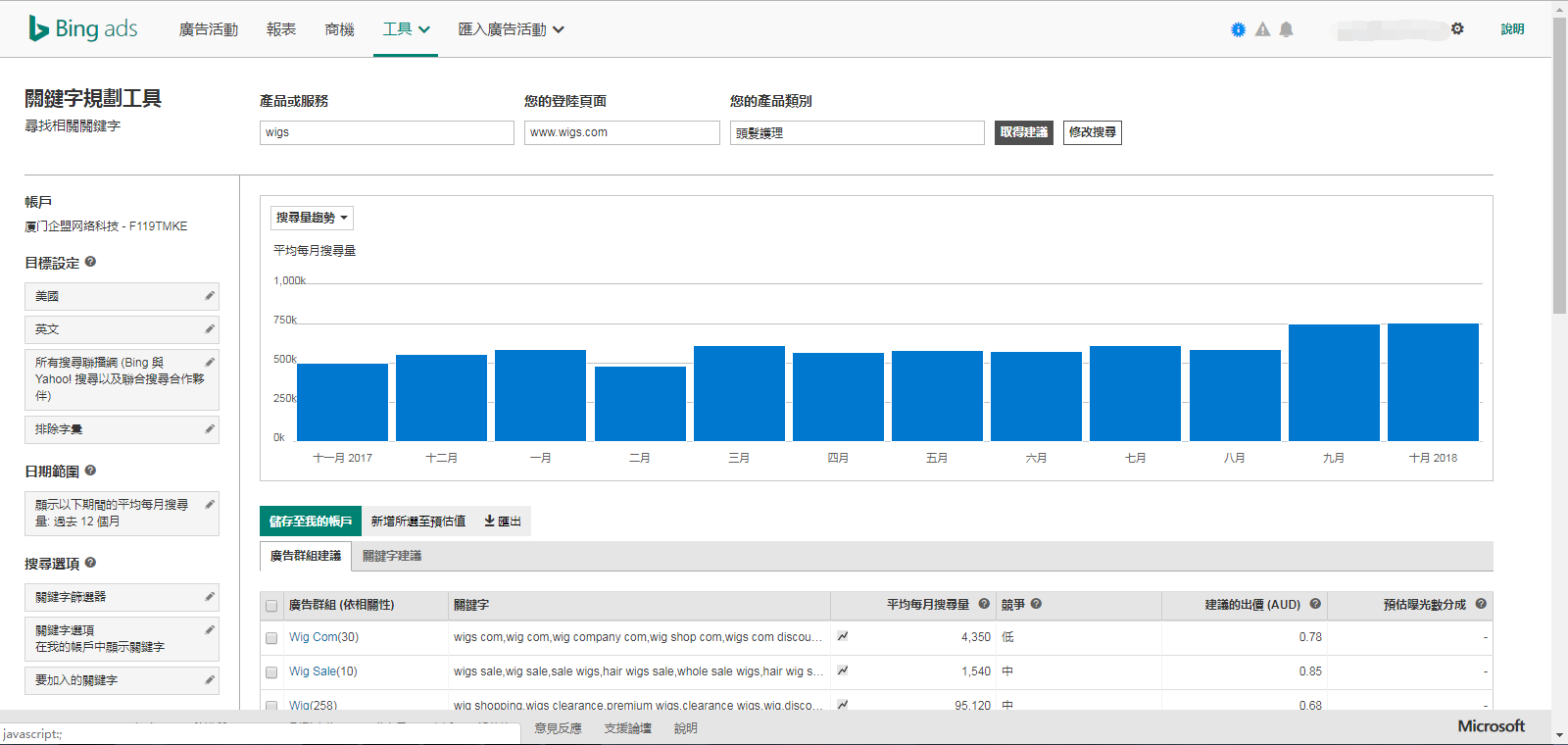Image resolution: width=1568 pixels, height=745 pixels.
Task: Open the 報表 menu item
Action: point(281,29)
